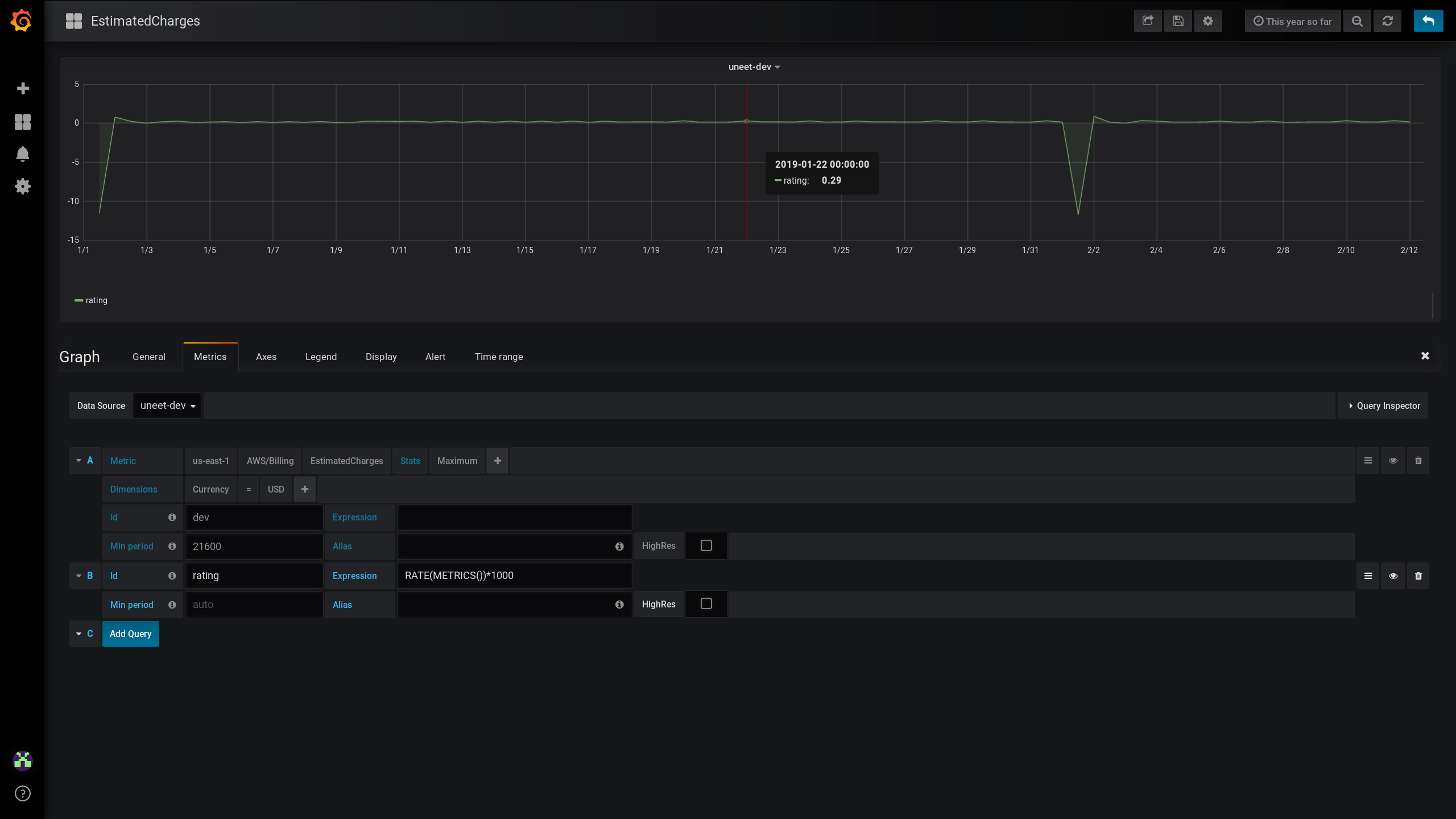Enable HighRes checkbox for query A

[706, 545]
